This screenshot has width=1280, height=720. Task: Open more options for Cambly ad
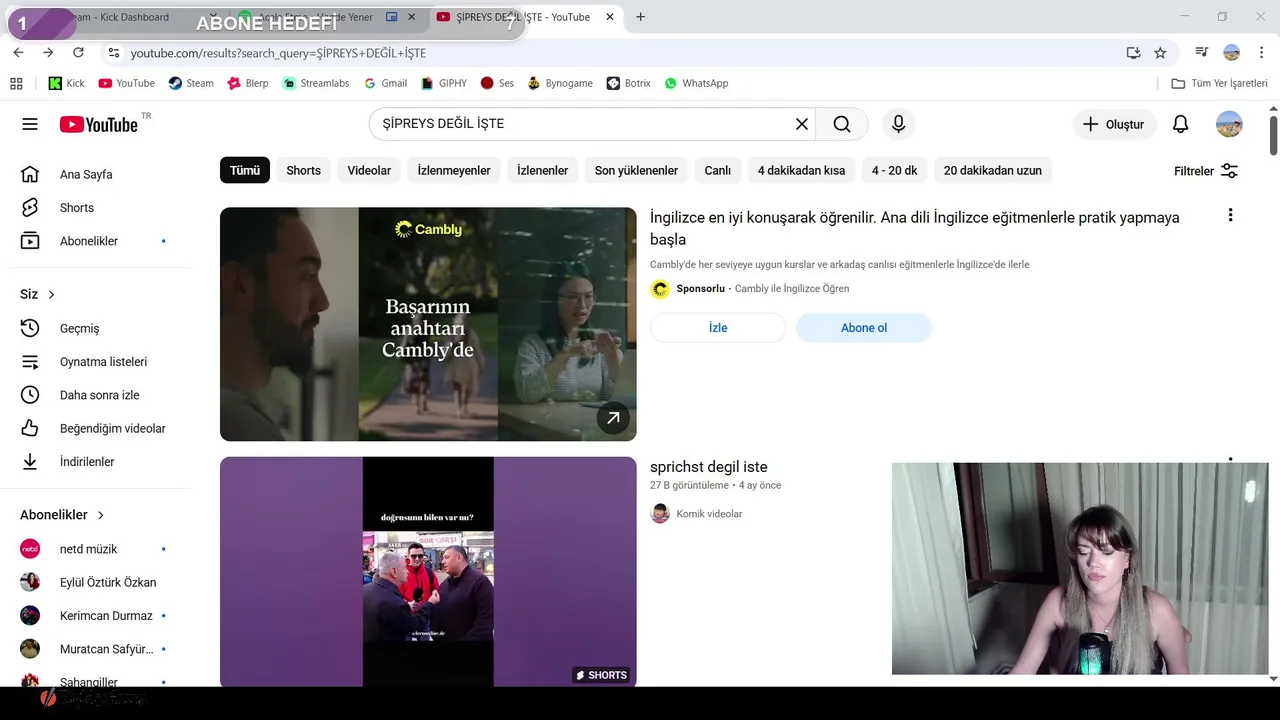point(1230,215)
